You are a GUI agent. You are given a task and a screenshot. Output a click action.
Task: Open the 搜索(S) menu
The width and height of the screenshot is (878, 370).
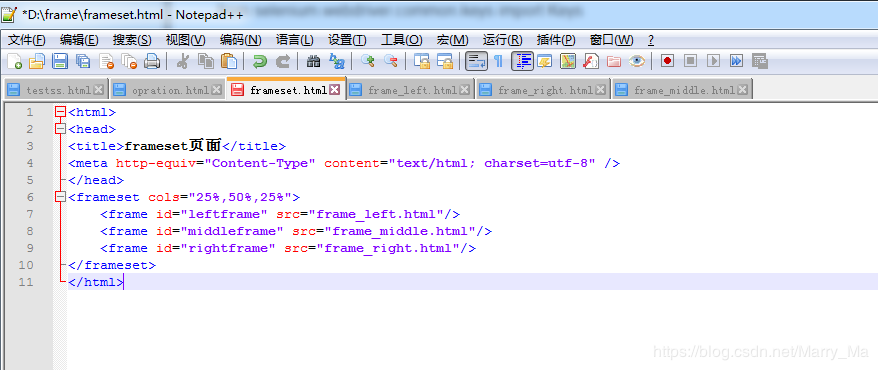pyautogui.click(x=132, y=40)
